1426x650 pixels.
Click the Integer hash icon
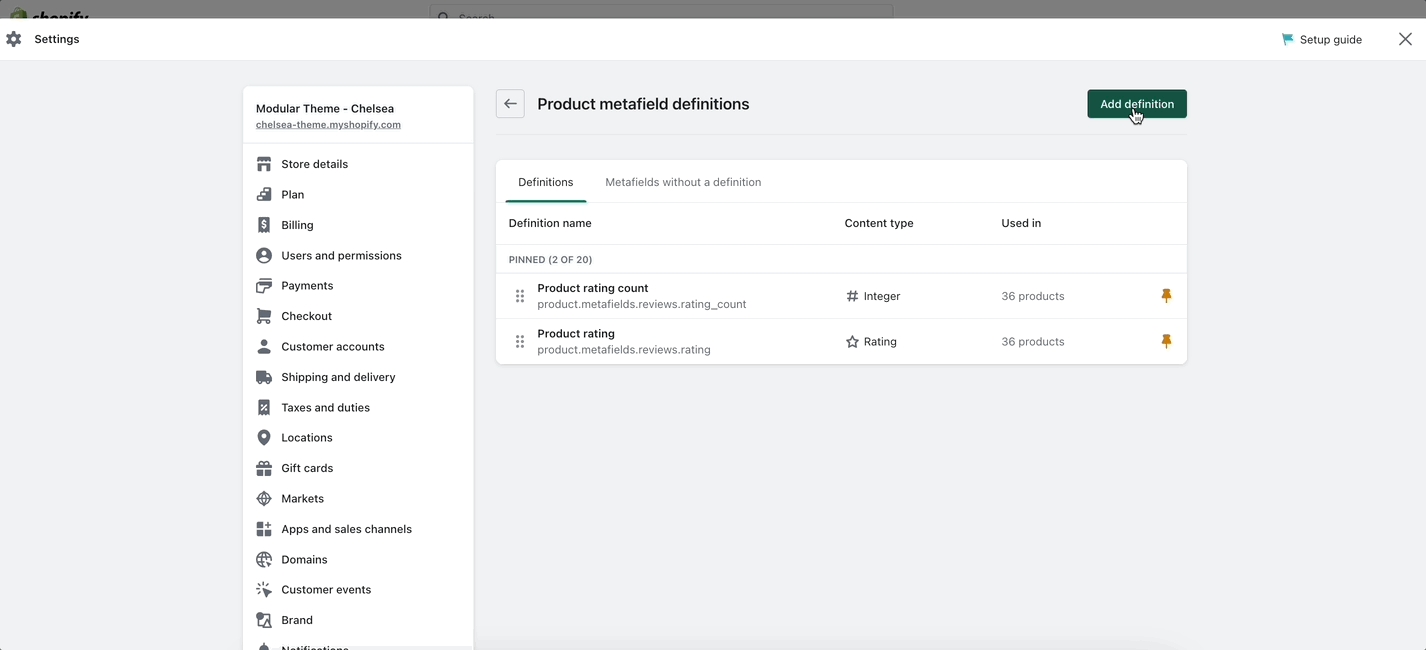[x=852, y=296]
